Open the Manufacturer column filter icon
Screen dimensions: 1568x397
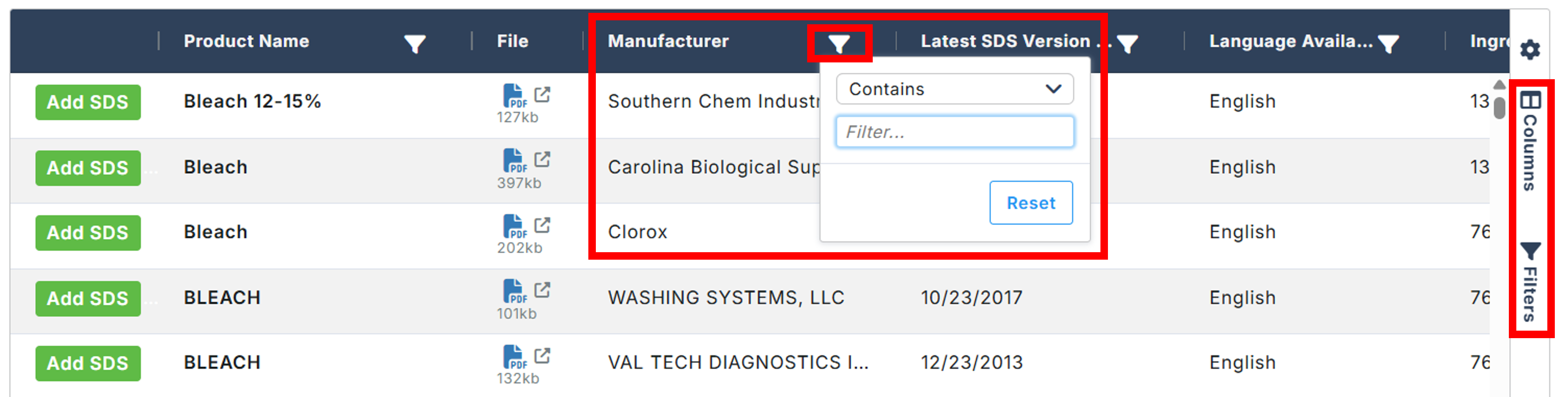[x=839, y=43]
